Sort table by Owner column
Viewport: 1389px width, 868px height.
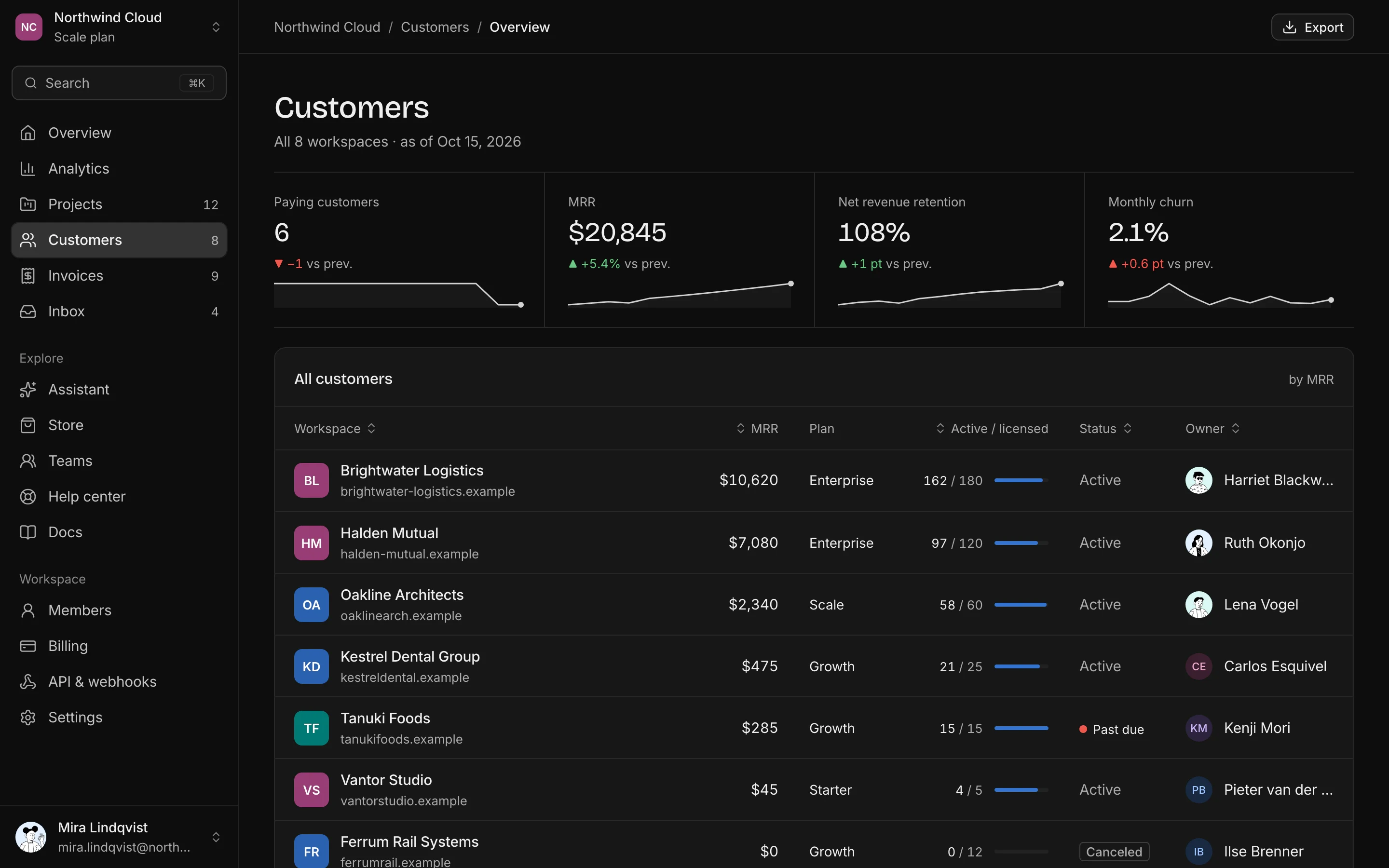(1213, 428)
